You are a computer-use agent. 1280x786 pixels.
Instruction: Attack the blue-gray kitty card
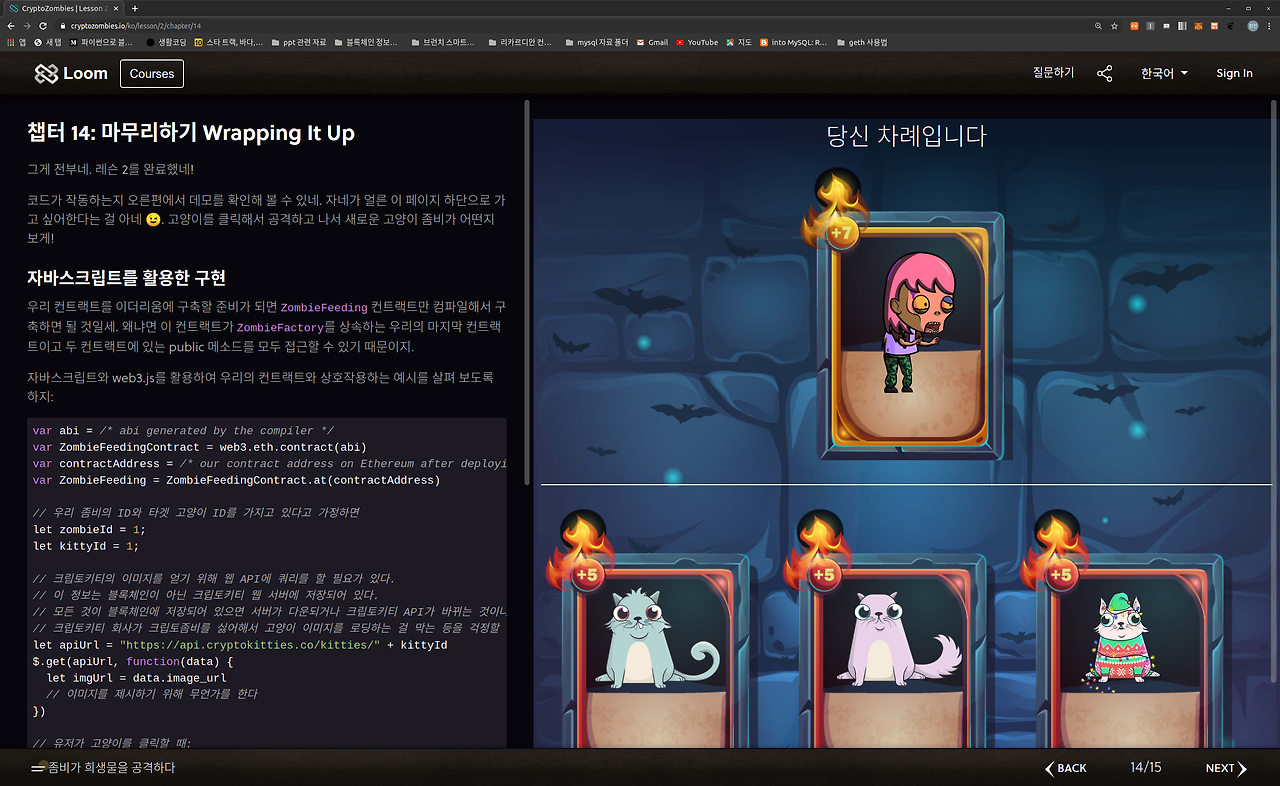[655, 650]
